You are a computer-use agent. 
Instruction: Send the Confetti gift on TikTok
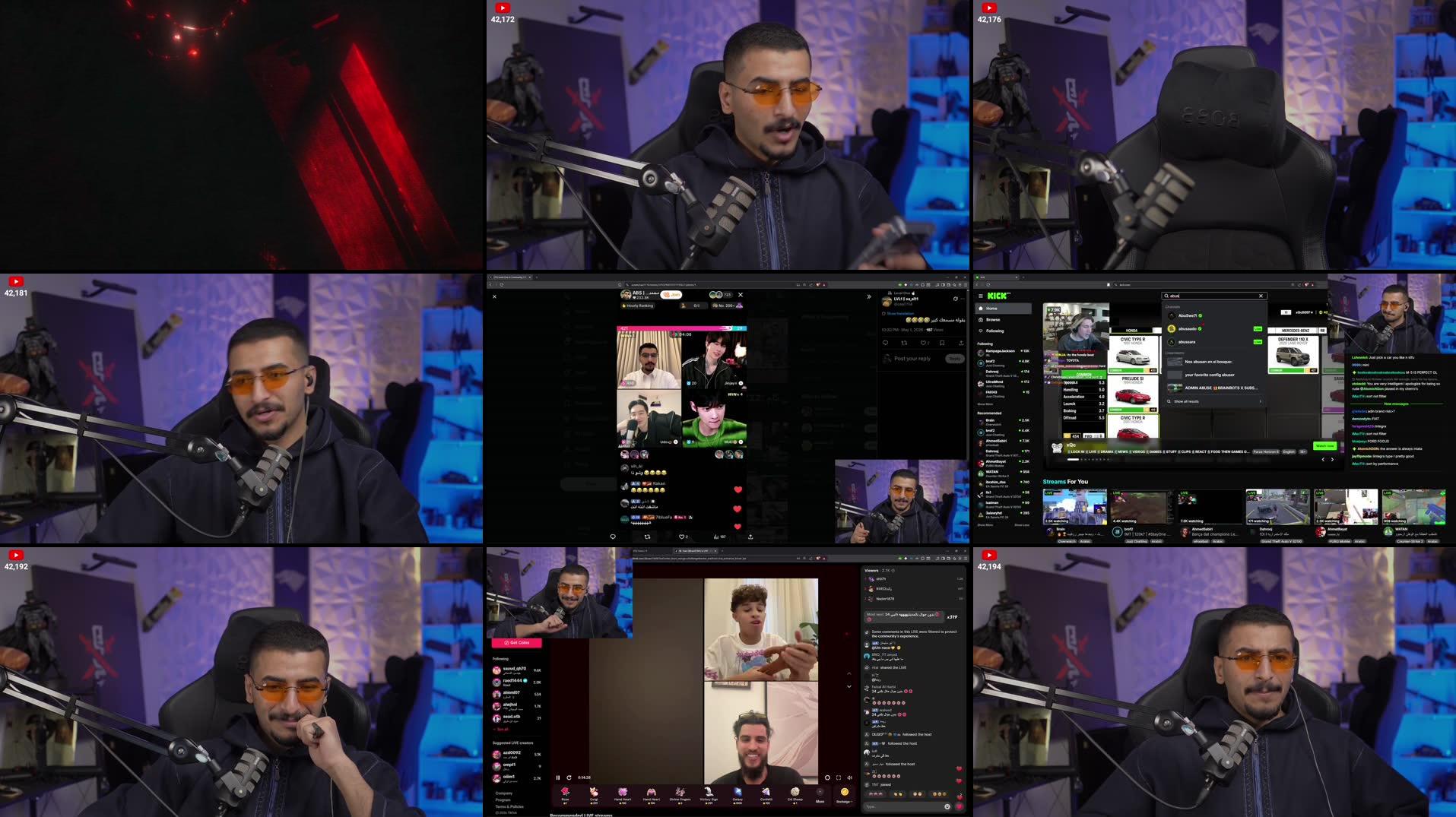click(766, 795)
